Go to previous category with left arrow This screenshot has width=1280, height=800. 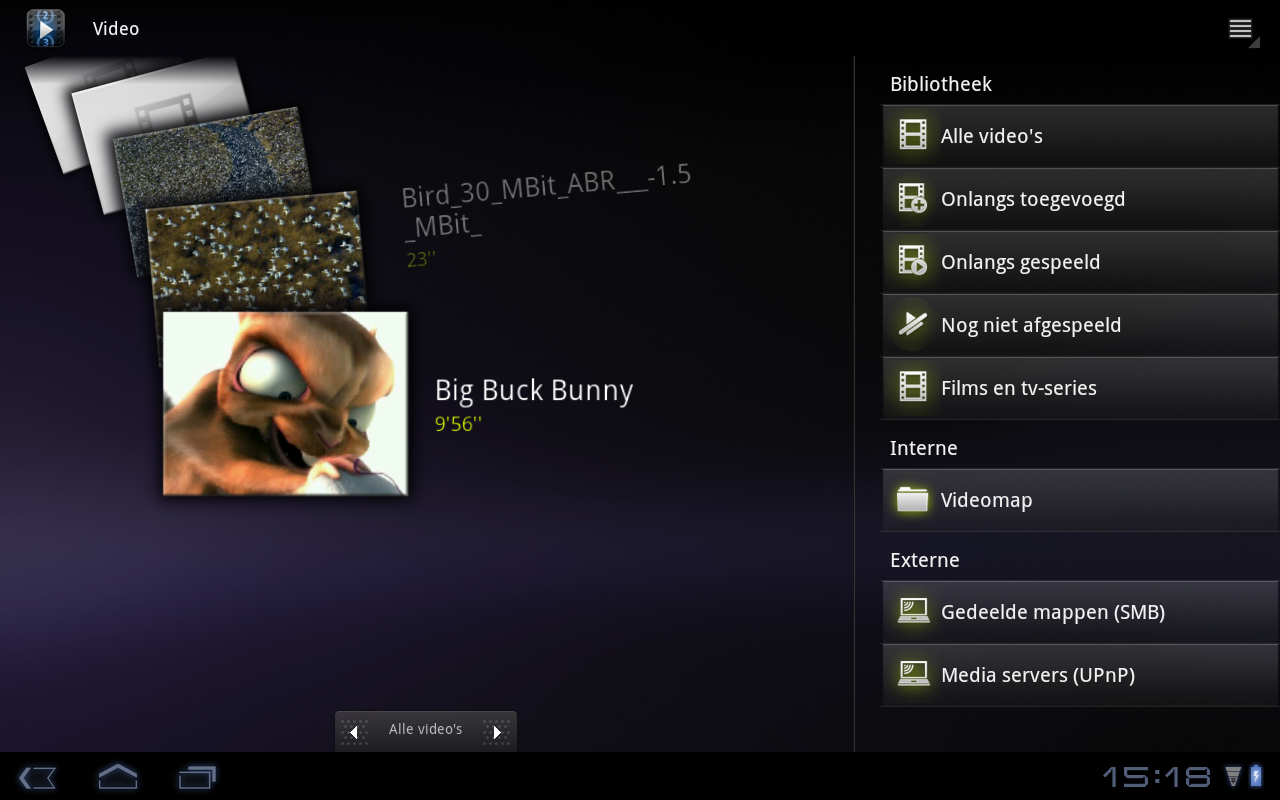354,732
